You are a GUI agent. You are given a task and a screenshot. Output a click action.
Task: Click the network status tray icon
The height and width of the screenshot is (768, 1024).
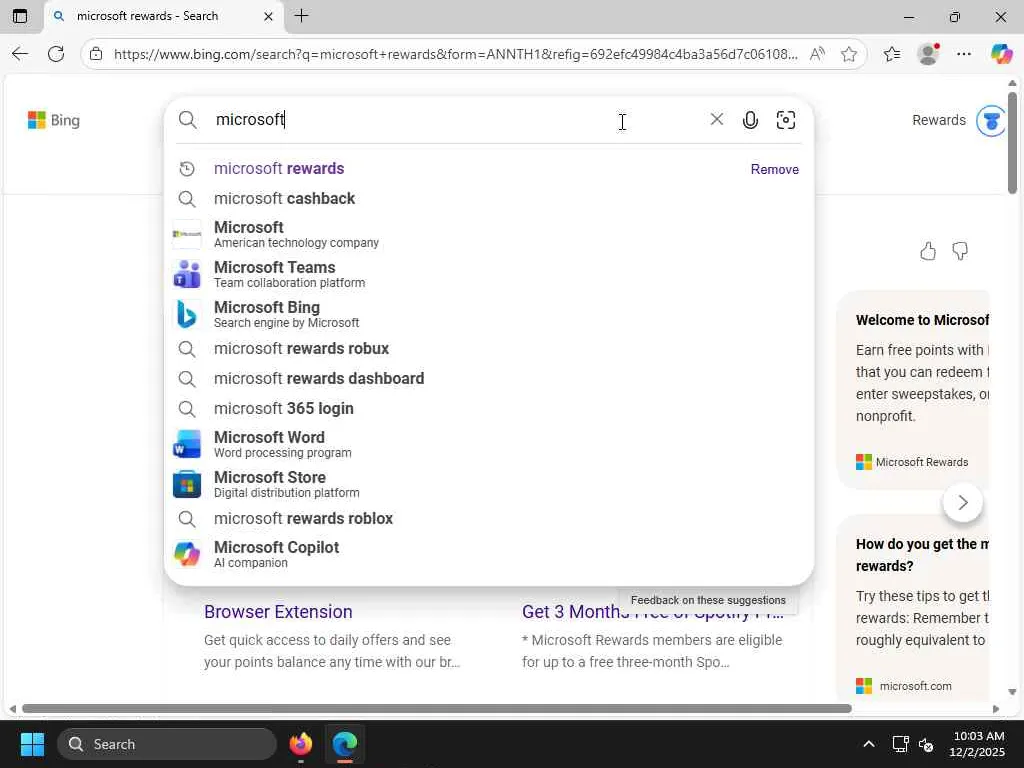900,744
